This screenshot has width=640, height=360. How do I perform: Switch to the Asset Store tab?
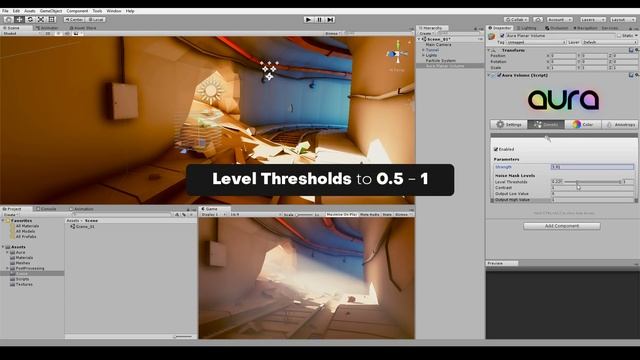[83, 28]
